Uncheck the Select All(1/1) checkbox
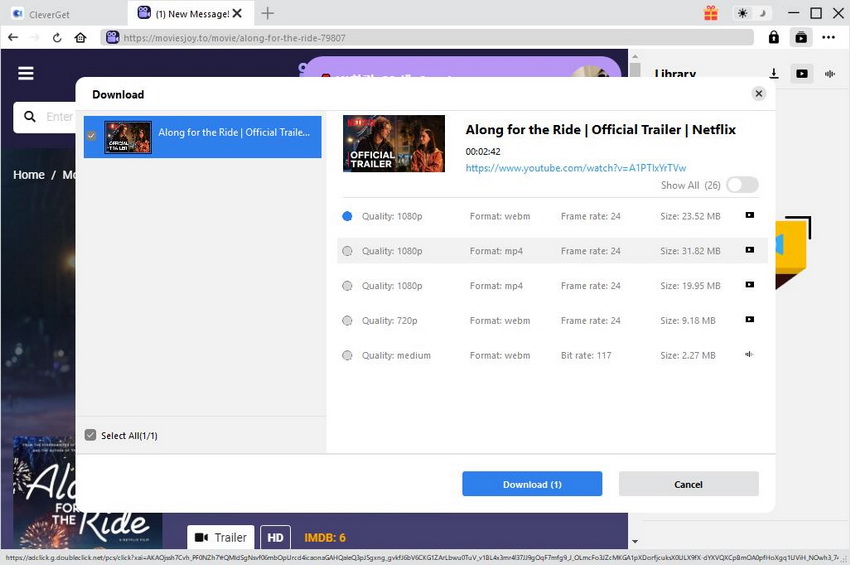Viewport: 850px width, 565px height. click(x=91, y=436)
